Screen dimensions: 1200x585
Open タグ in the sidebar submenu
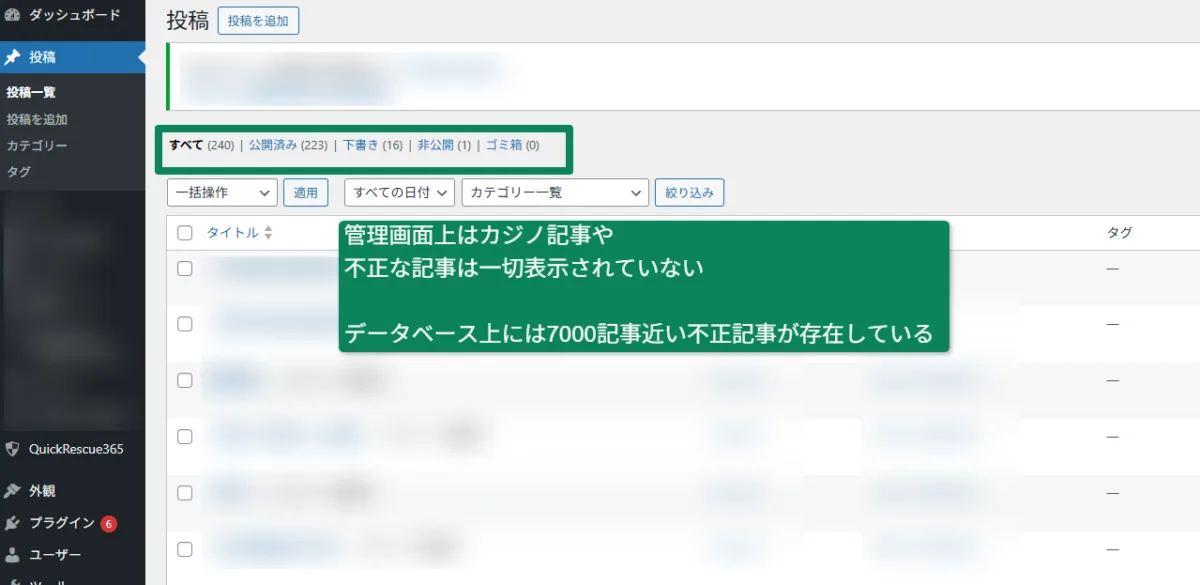coord(18,171)
